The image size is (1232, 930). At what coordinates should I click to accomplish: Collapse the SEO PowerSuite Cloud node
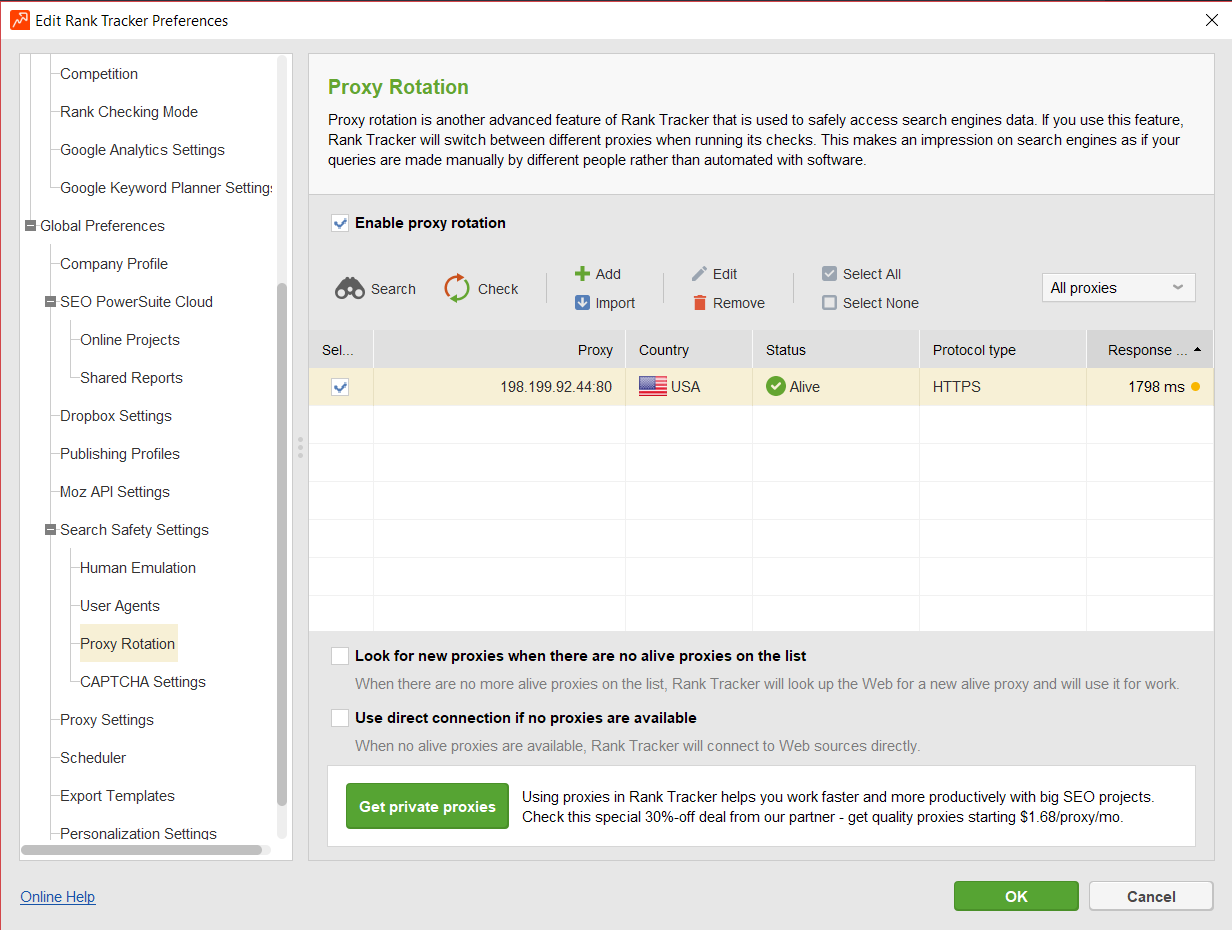(51, 302)
